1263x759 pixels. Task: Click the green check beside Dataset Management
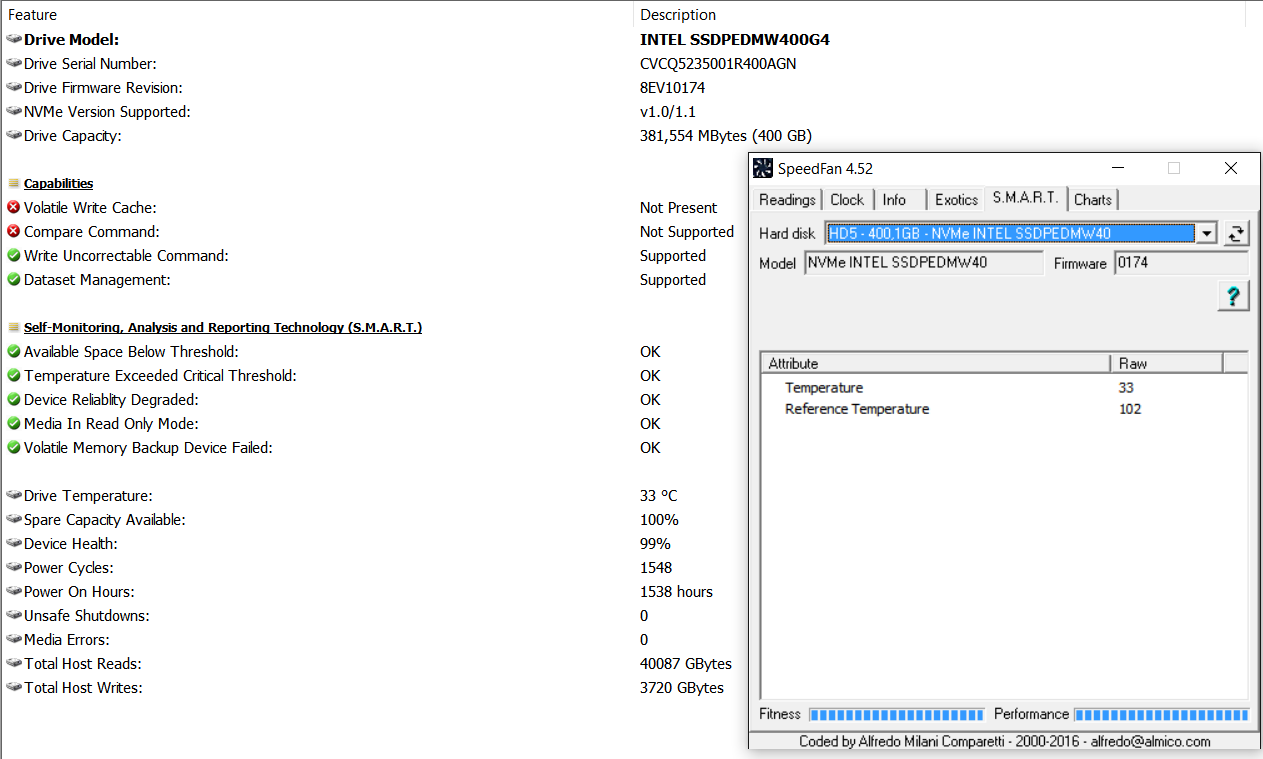(14, 280)
